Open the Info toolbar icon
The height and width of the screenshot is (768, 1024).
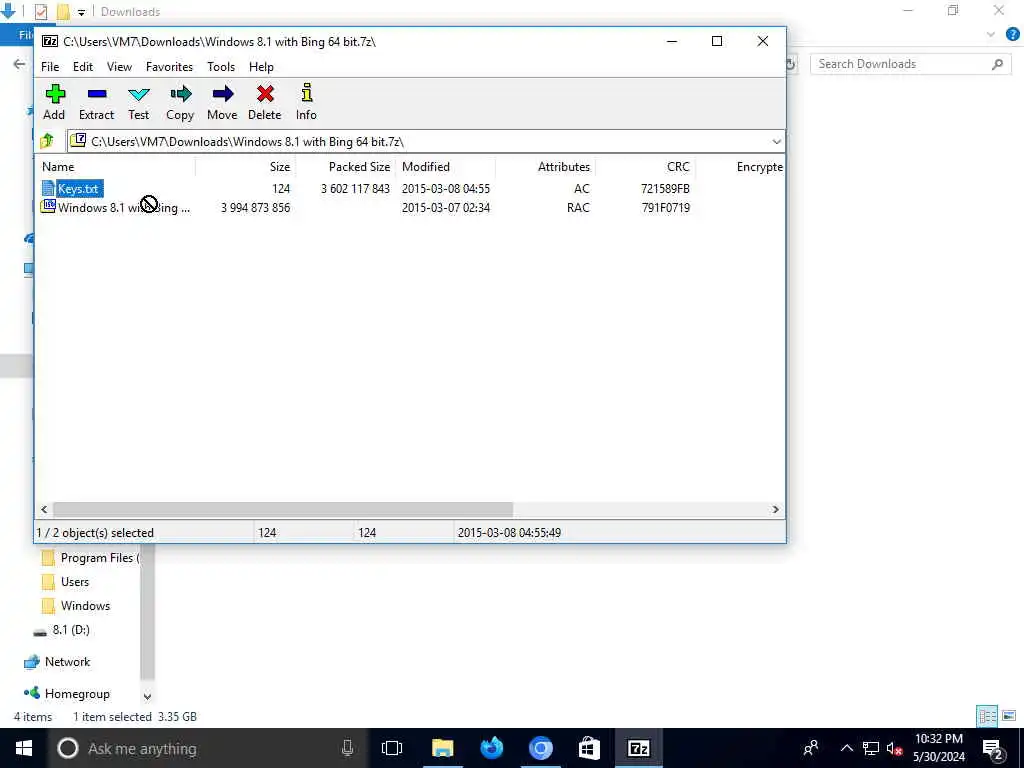pos(306,93)
